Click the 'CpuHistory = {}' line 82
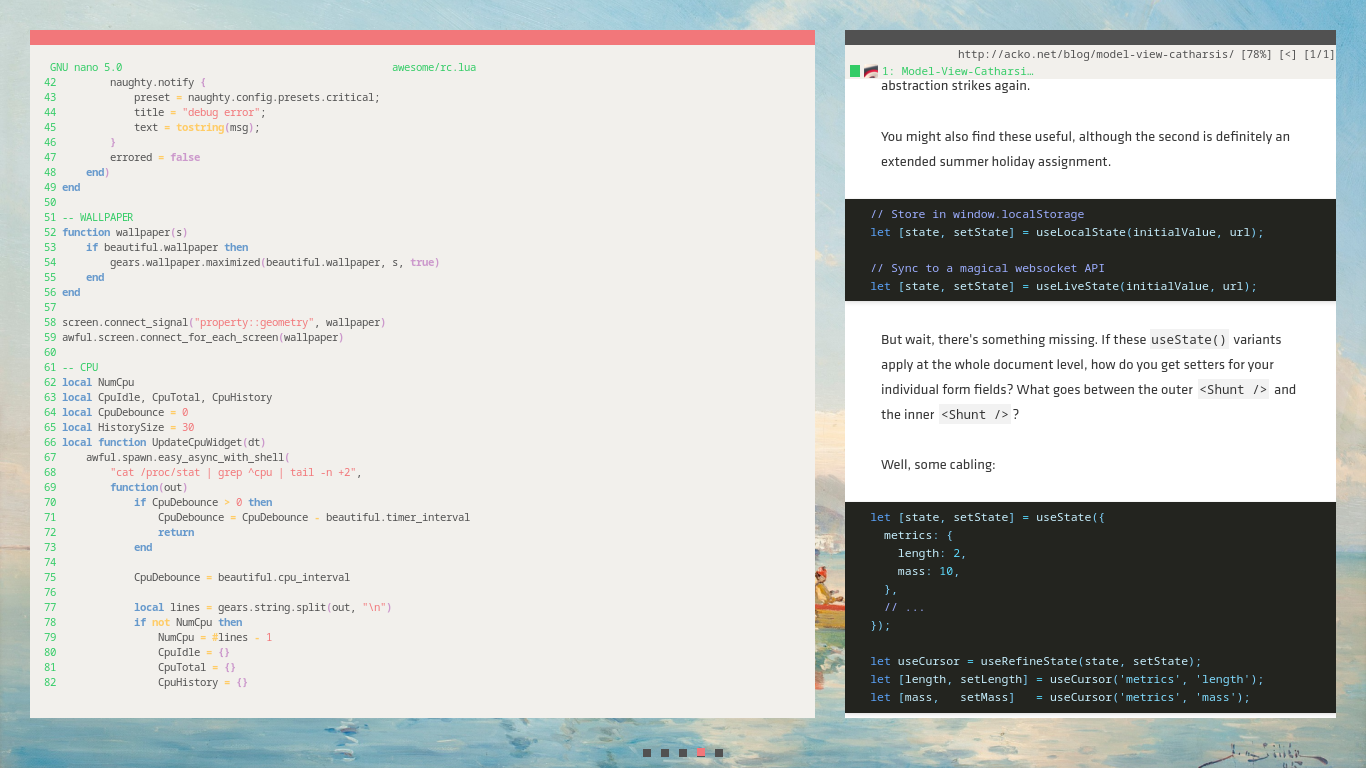 point(203,682)
